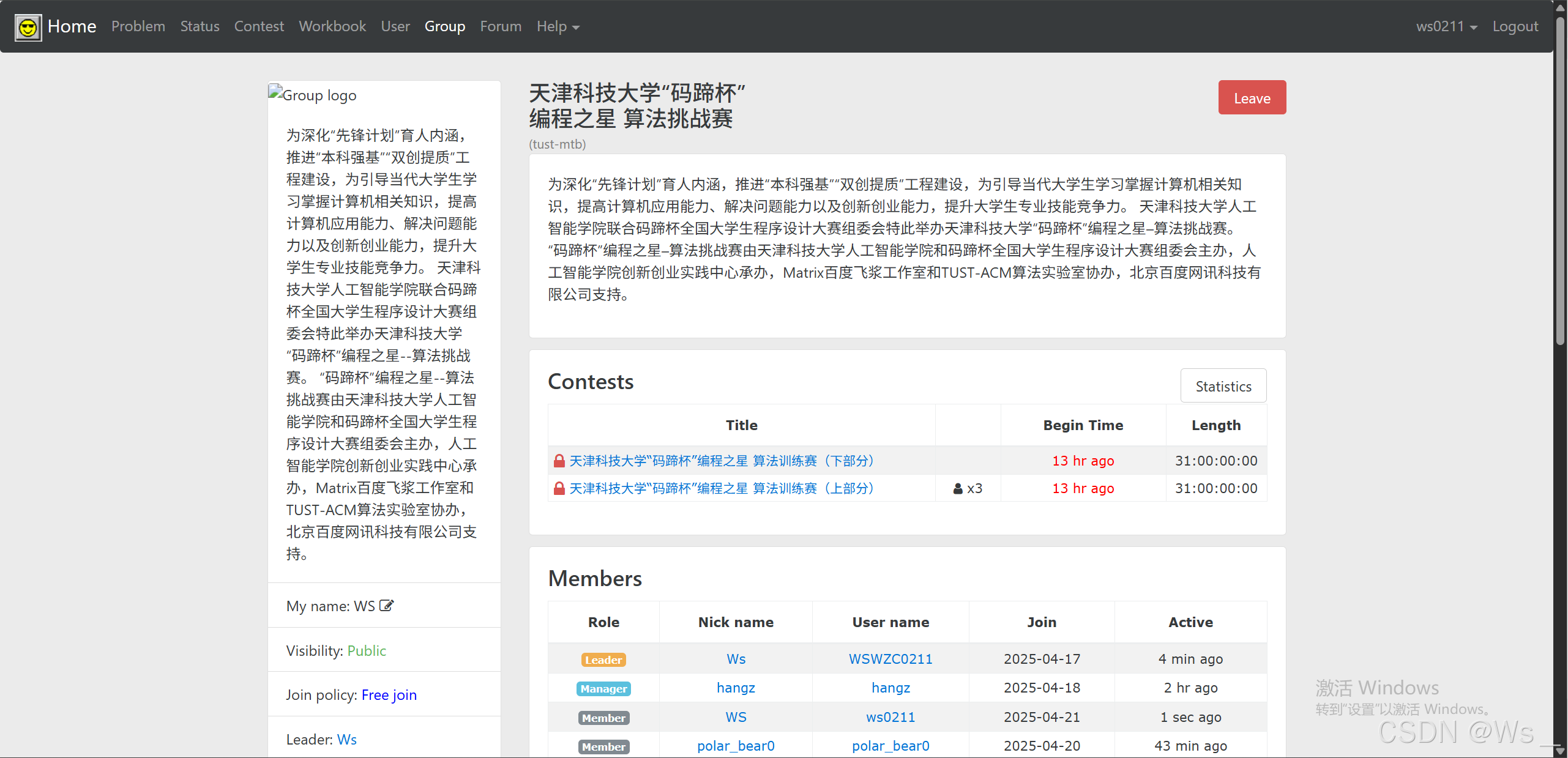This screenshot has width=1568, height=758.
Task: Click the User name column header
Action: (x=890, y=622)
